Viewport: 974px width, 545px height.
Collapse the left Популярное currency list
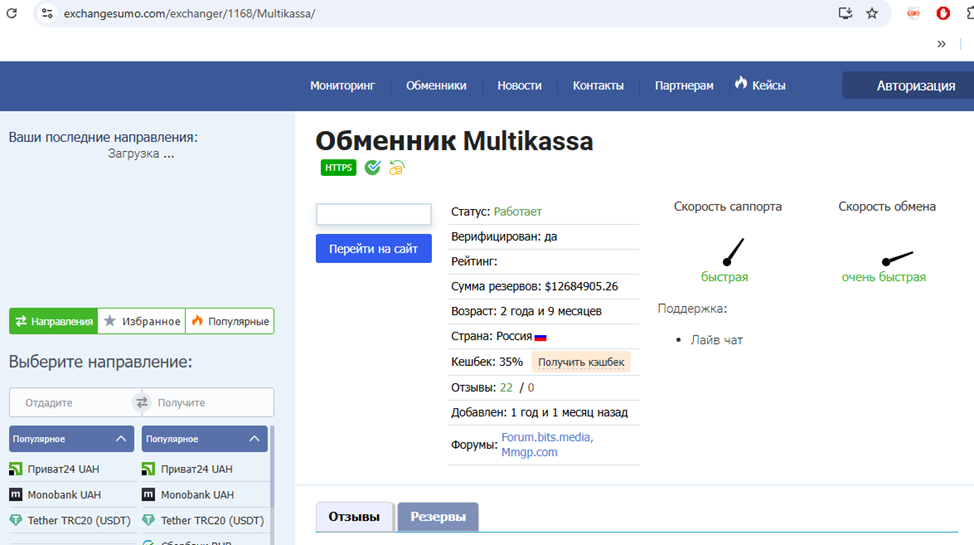pyautogui.click(x=121, y=439)
